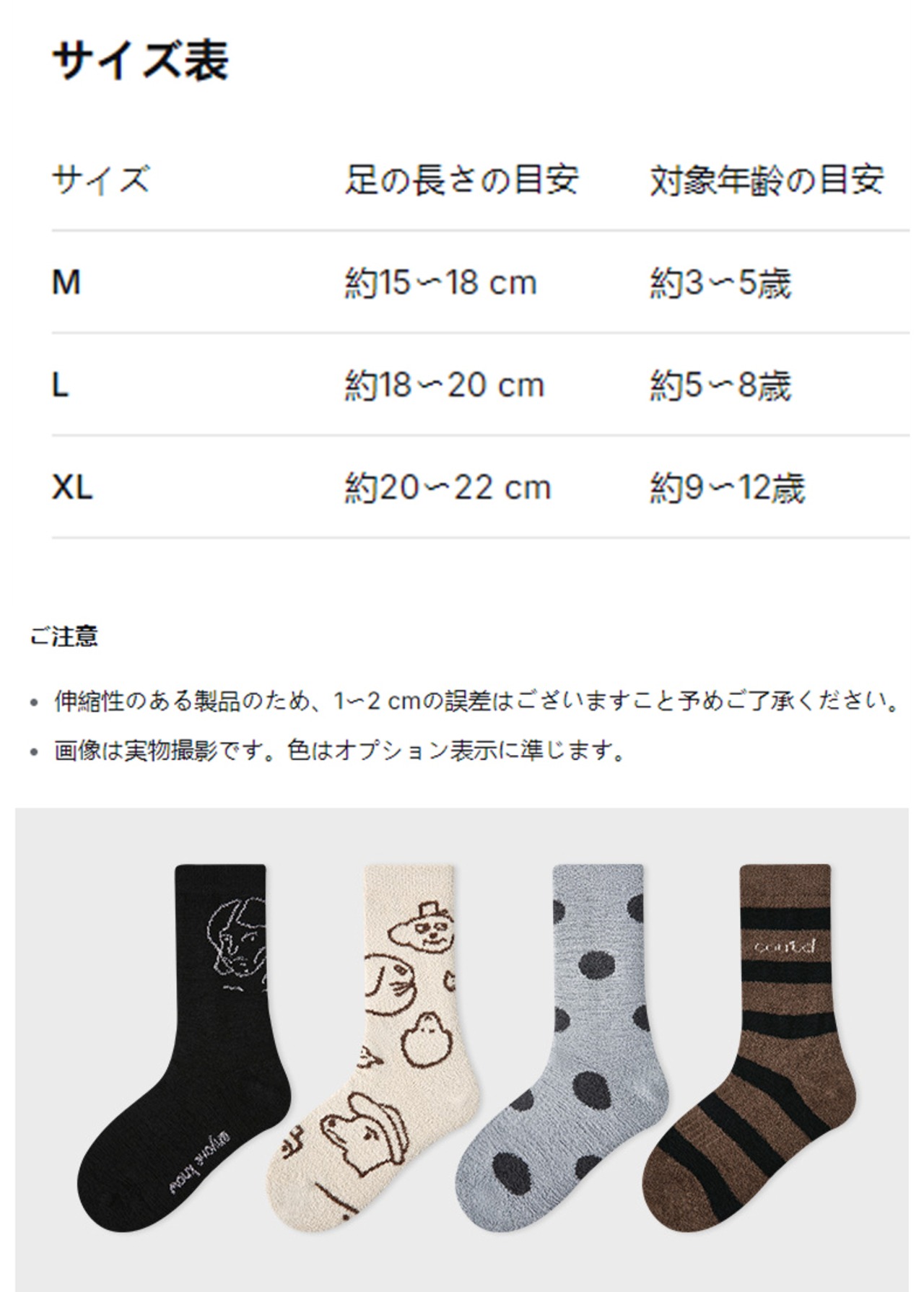The width and height of the screenshot is (924, 1292).
Task: Click the 画像は実物撮影です note line
Action: tap(339, 751)
